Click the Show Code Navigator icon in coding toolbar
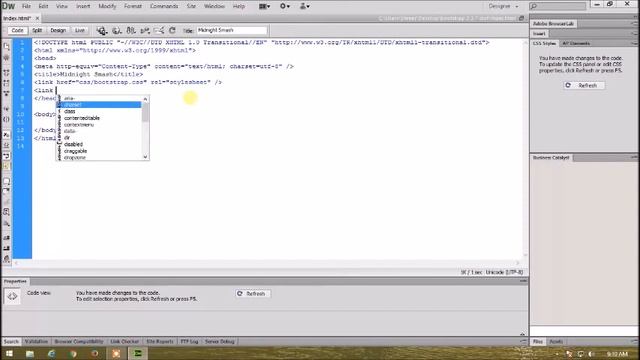 click(x=7, y=58)
